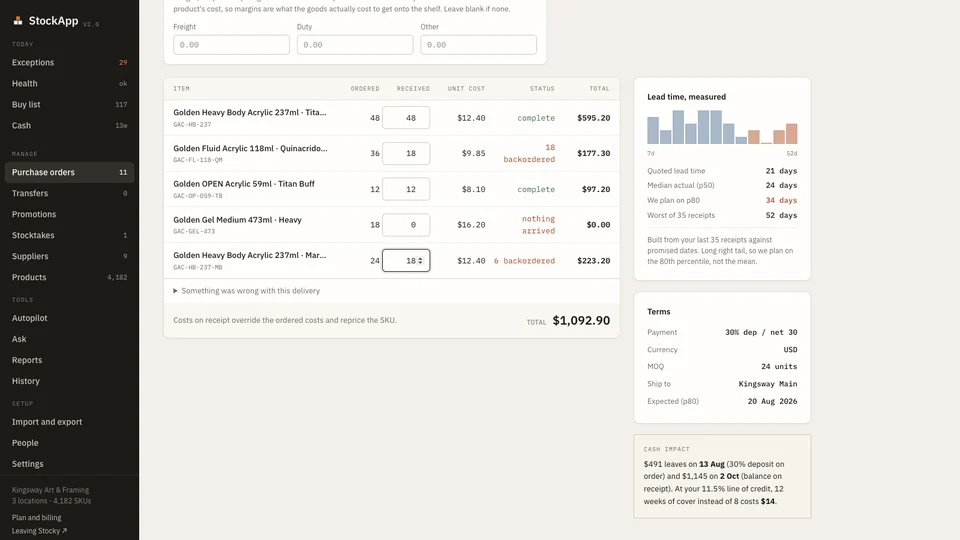960x540 pixels.
Task: Click the Golden Fluid Acrylic 118ml item name
Action: tap(250, 148)
